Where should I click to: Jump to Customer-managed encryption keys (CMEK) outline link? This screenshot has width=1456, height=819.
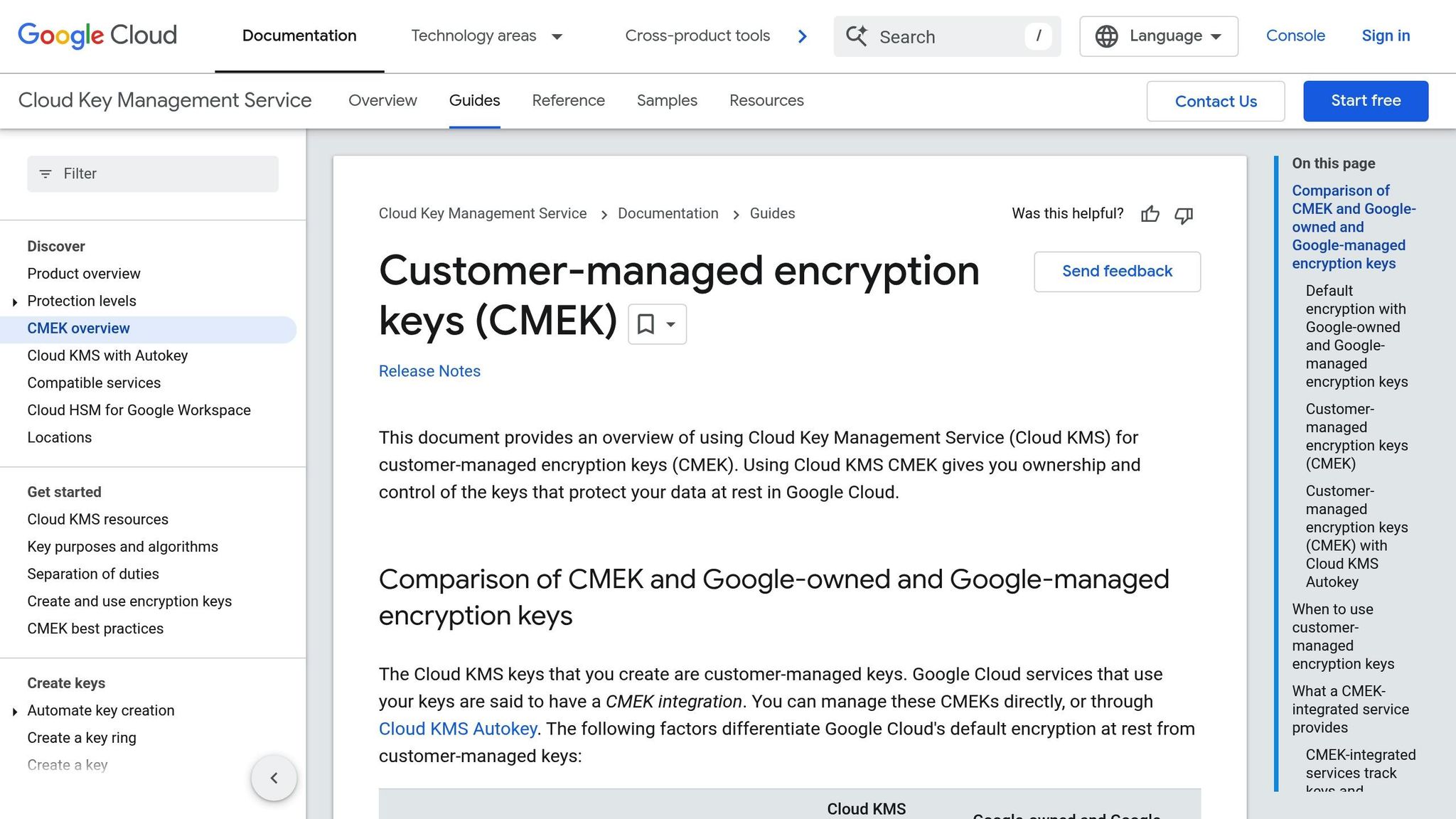click(x=1356, y=437)
